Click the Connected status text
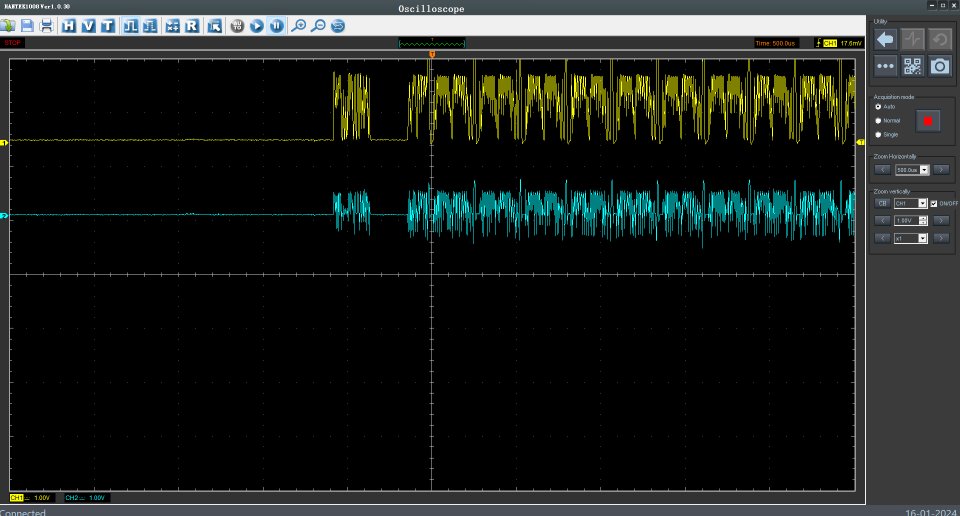Screen dimensions: 960x516 23,512
